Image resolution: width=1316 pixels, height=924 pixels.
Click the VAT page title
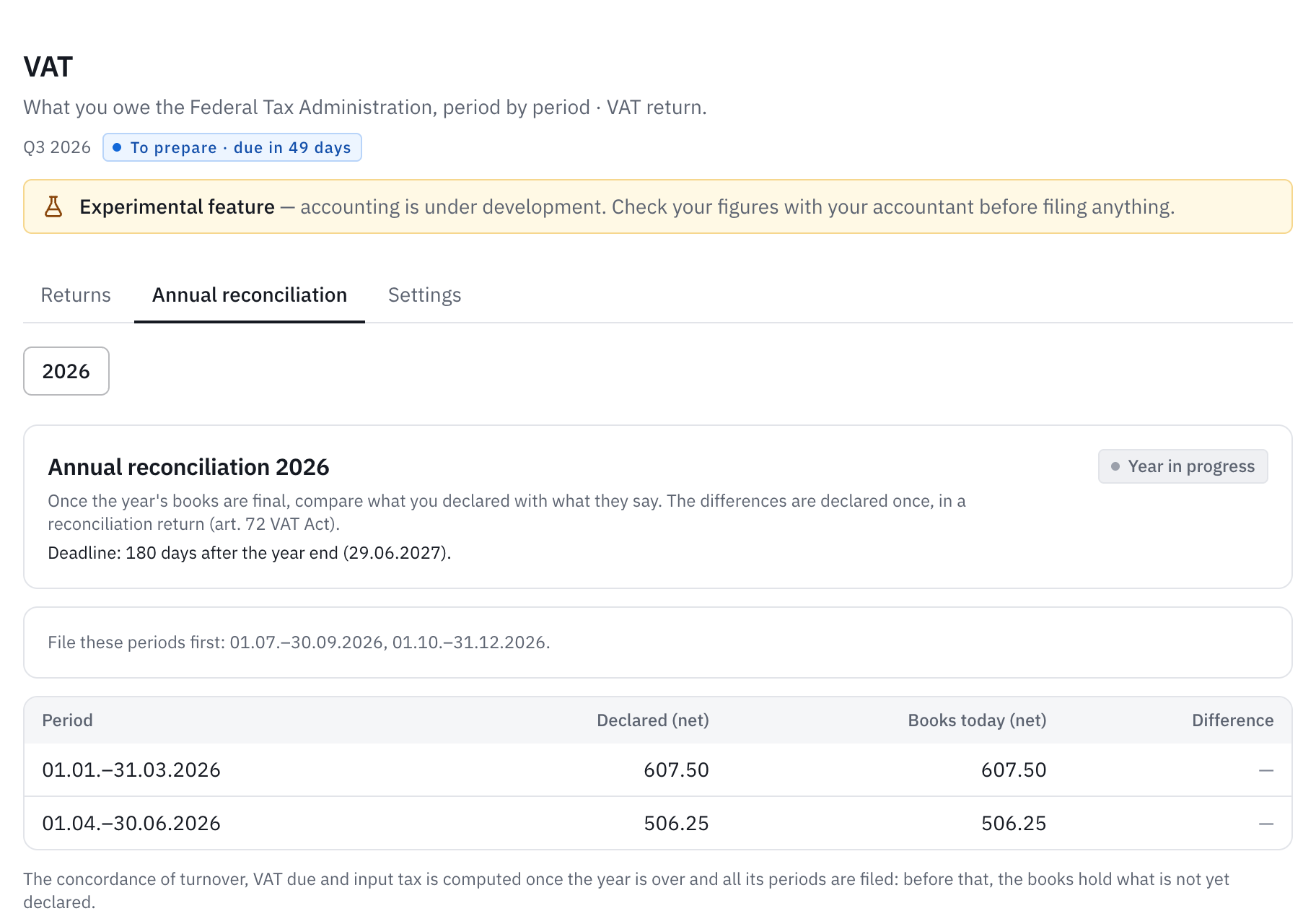pos(48,67)
